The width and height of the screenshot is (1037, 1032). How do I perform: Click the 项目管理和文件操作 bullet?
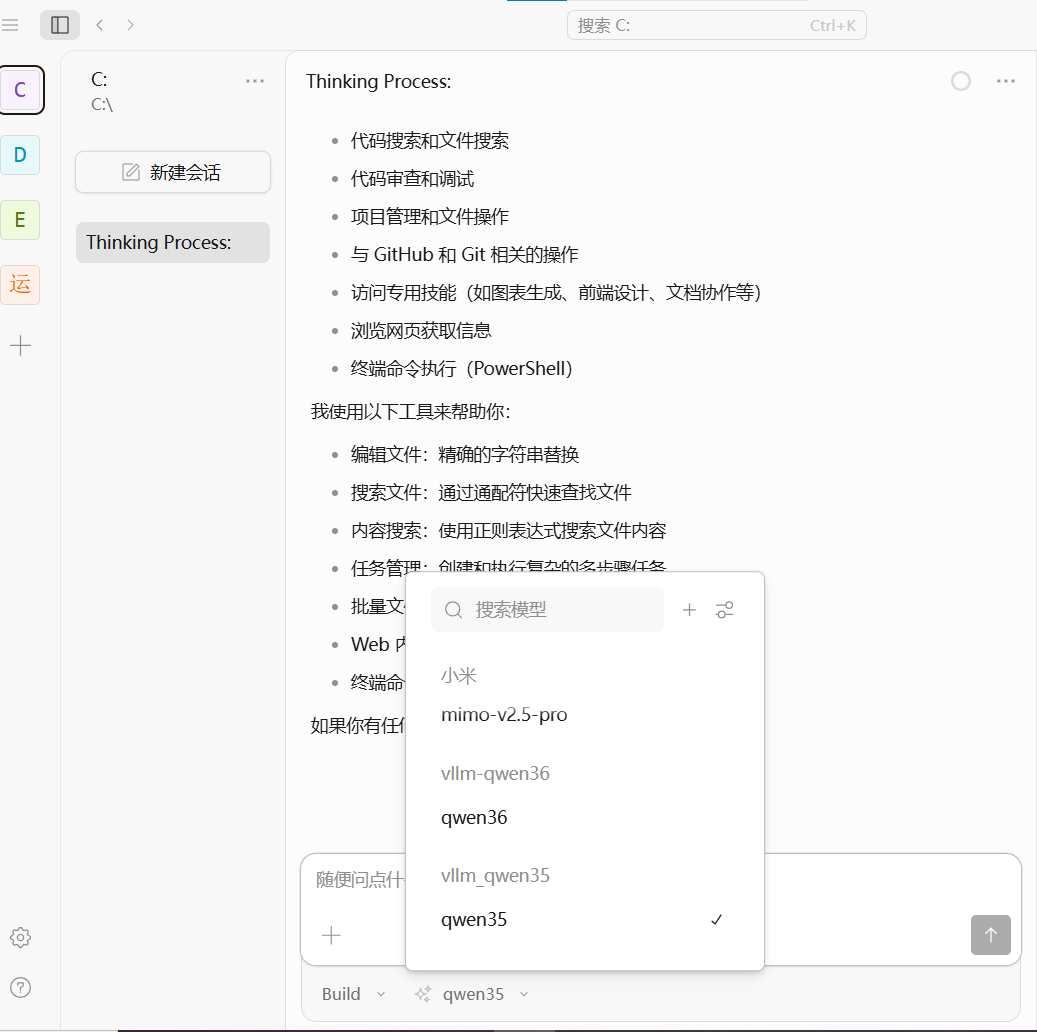[429, 216]
